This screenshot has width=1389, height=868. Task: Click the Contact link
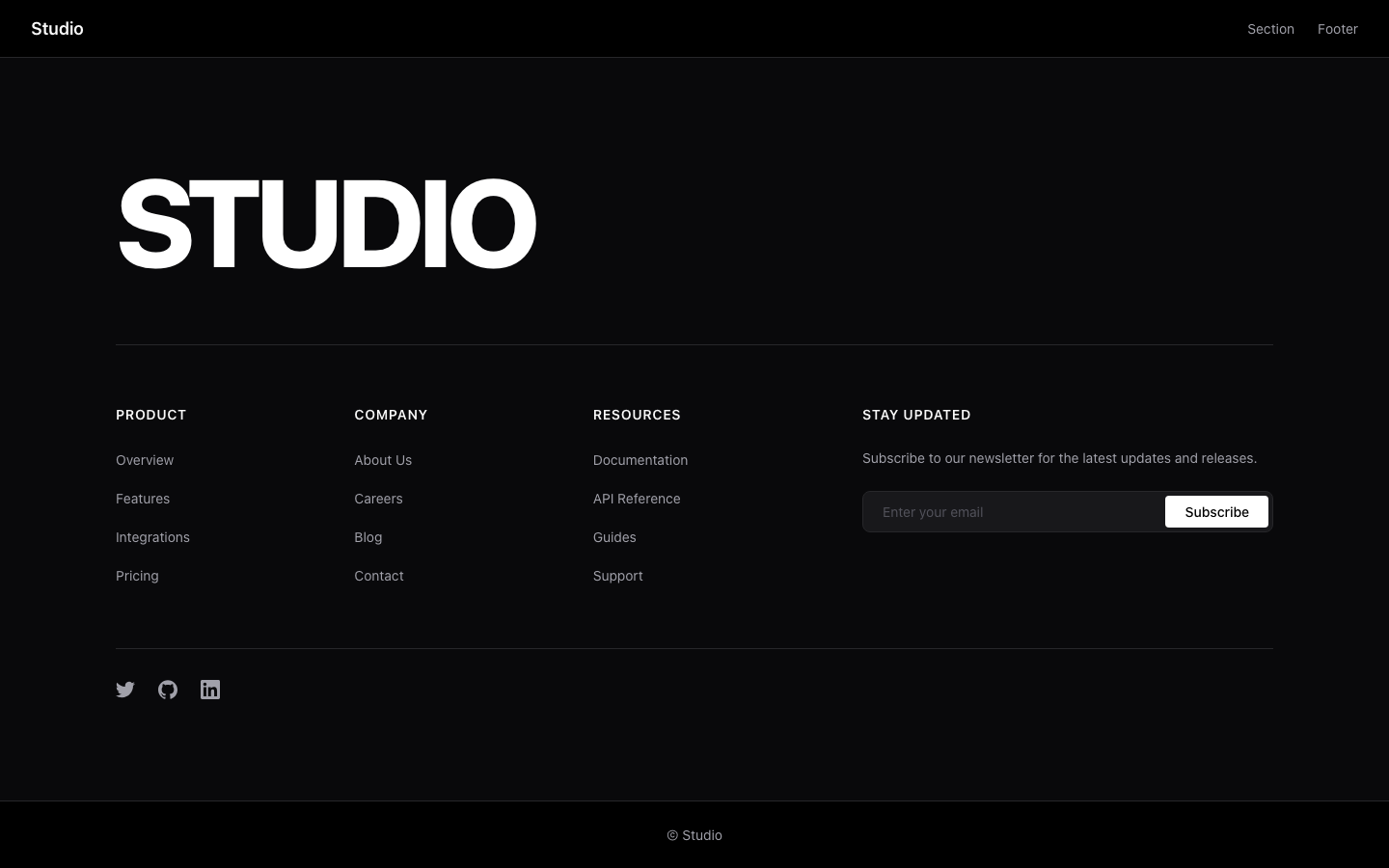point(379,576)
